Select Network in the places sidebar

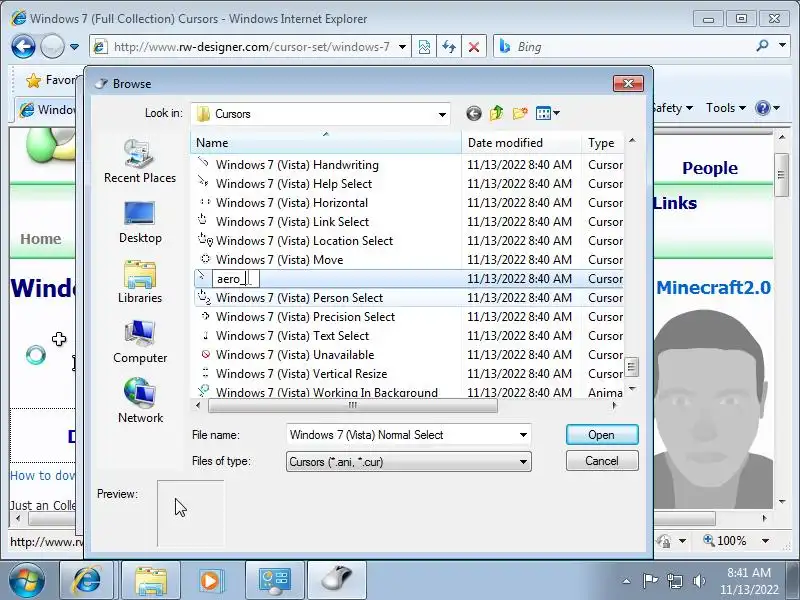140,402
